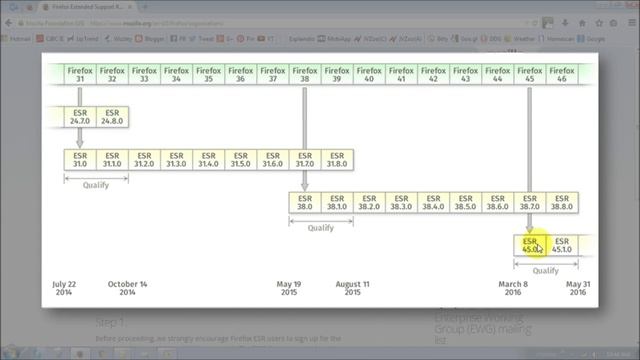Click the highlighted ESR 45.0 cell
640x360 pixels.
(529, 245)
